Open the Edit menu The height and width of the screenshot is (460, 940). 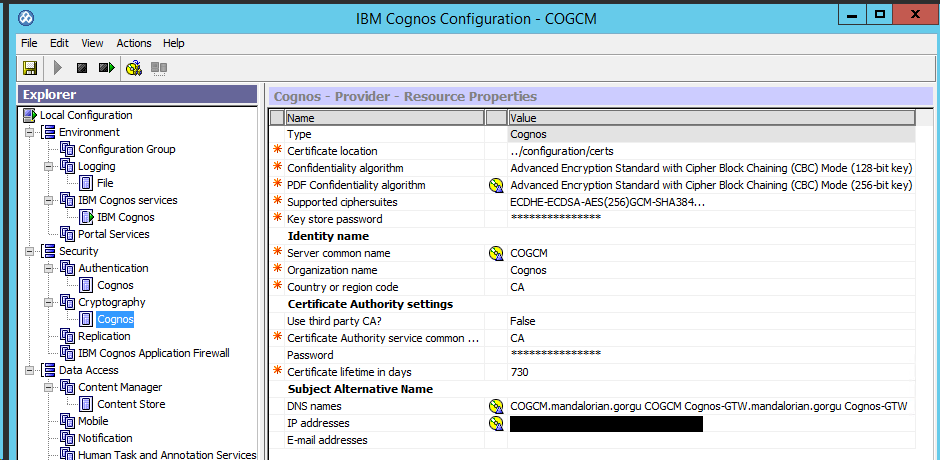click(x=59, y=43)
